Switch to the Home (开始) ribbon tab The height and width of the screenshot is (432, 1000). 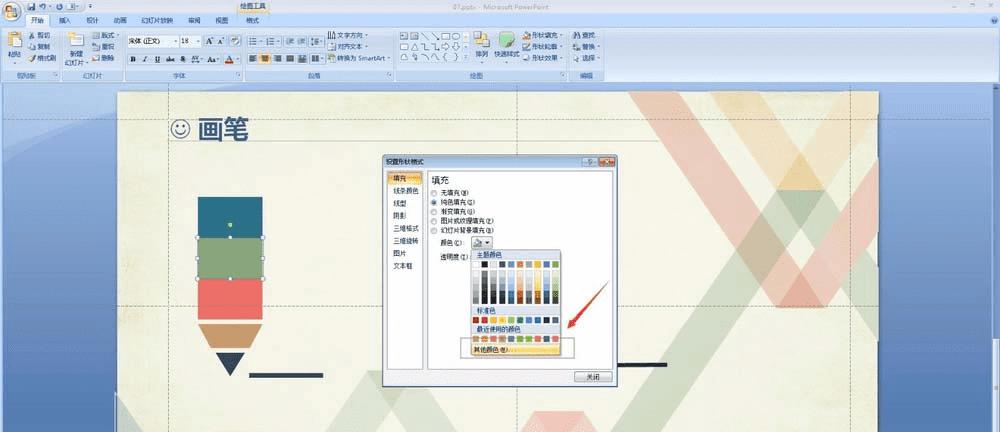pos(38,20)
